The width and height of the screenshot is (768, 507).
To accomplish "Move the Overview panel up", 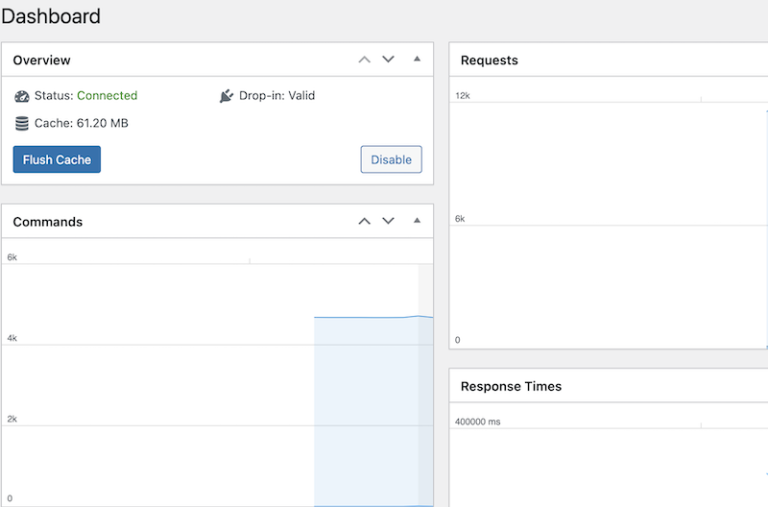I will (x=365, y=60).
